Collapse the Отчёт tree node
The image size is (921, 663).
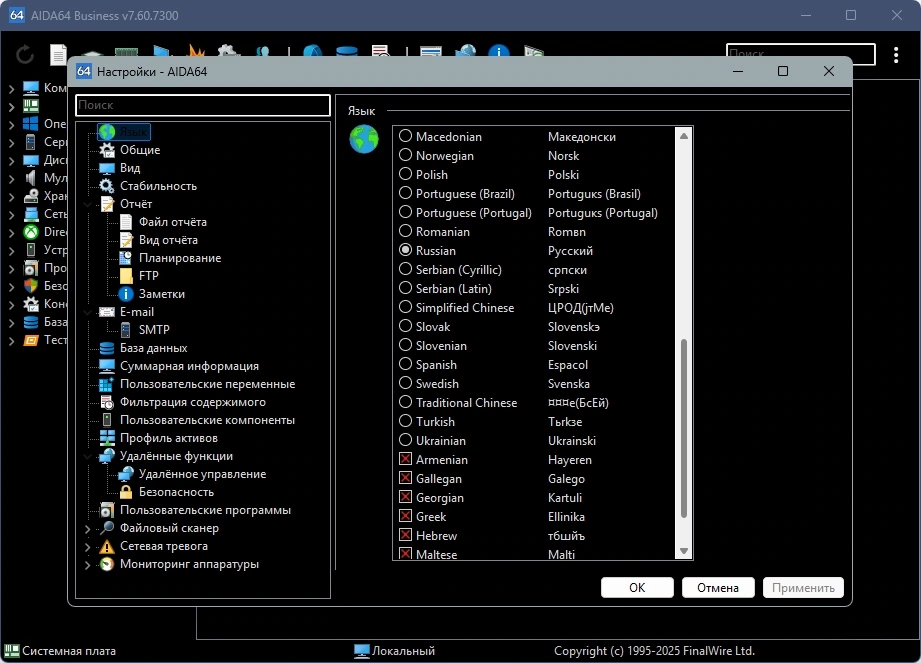click(88, 204)
